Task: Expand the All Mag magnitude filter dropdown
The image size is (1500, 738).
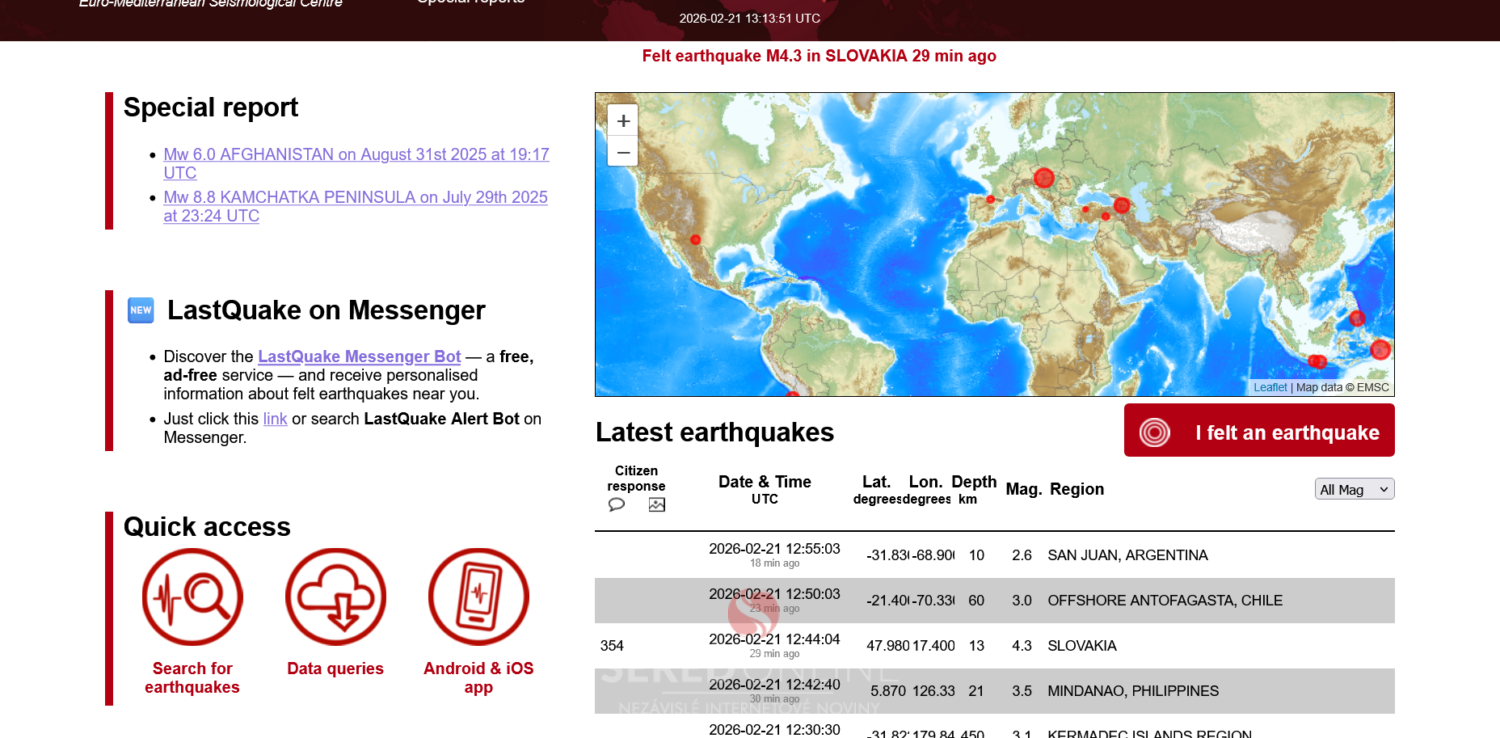Action: (x=1354, y=489)
